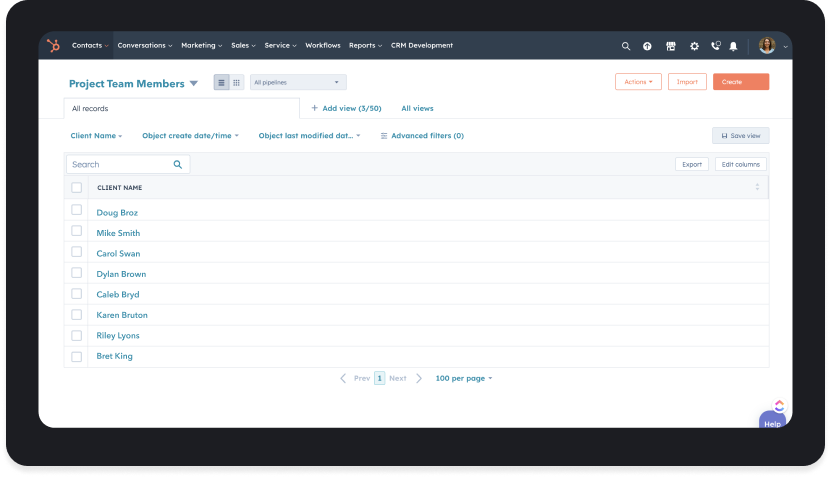Click the user profile avatar
The height and width of the screenshot is (478, 831).
click(x=767, y=46)
